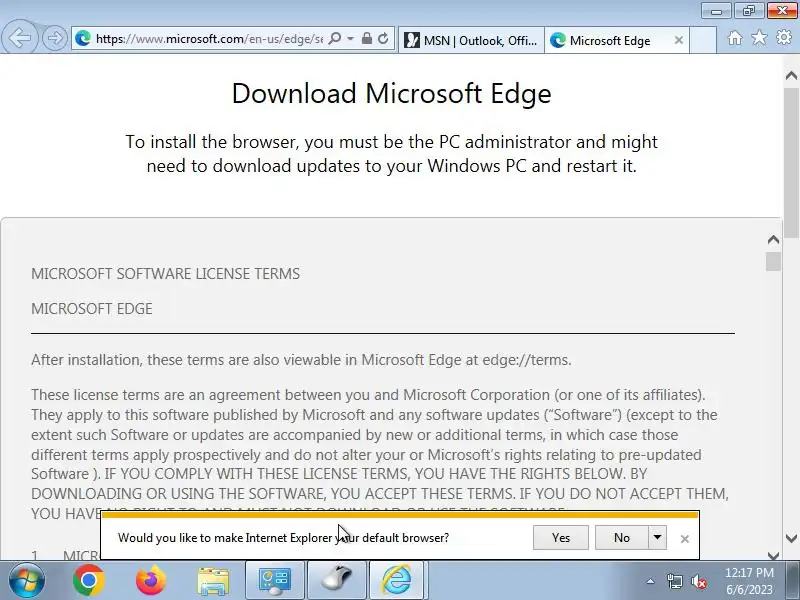The width and height of the screenshot is (800, 600).
Task: Open the Tools gear menu
Action: (x=784, y=38)
